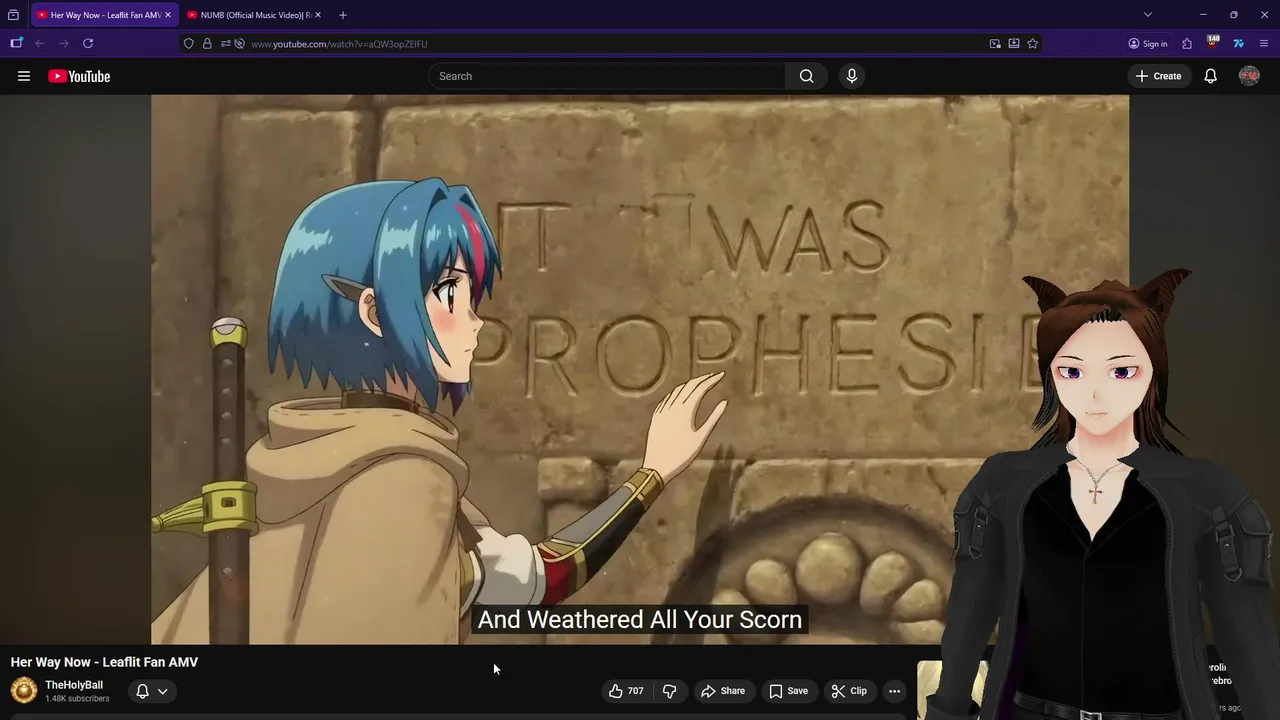Share the Her Way Now video

(723, 691)
